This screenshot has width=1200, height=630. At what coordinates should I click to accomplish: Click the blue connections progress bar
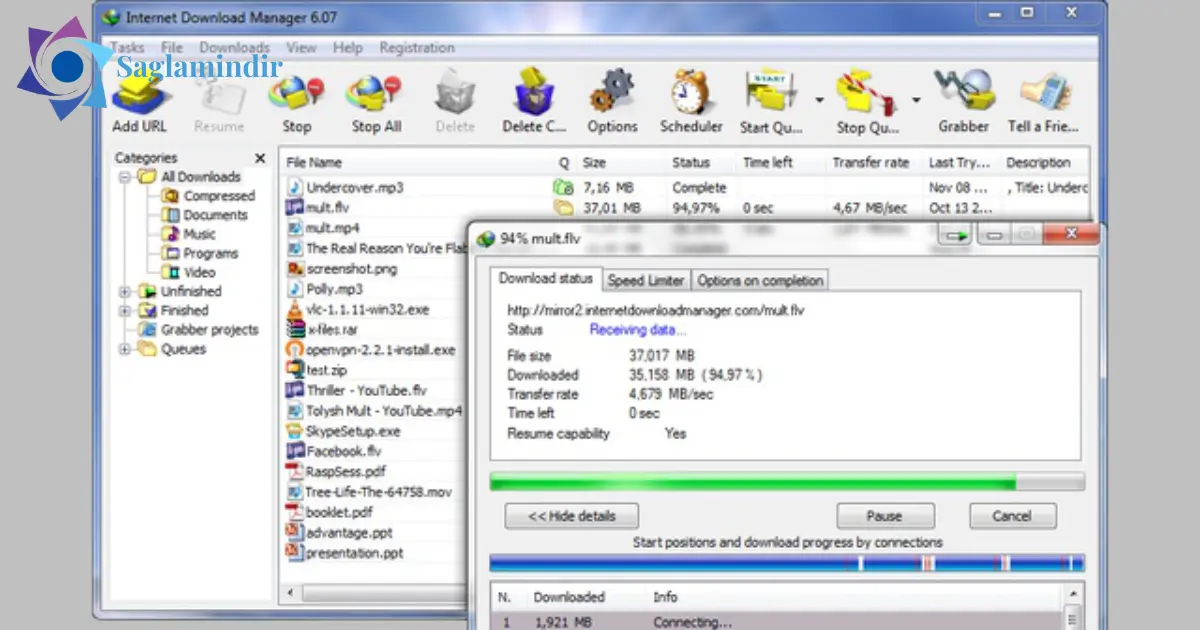tap(786, 563)
